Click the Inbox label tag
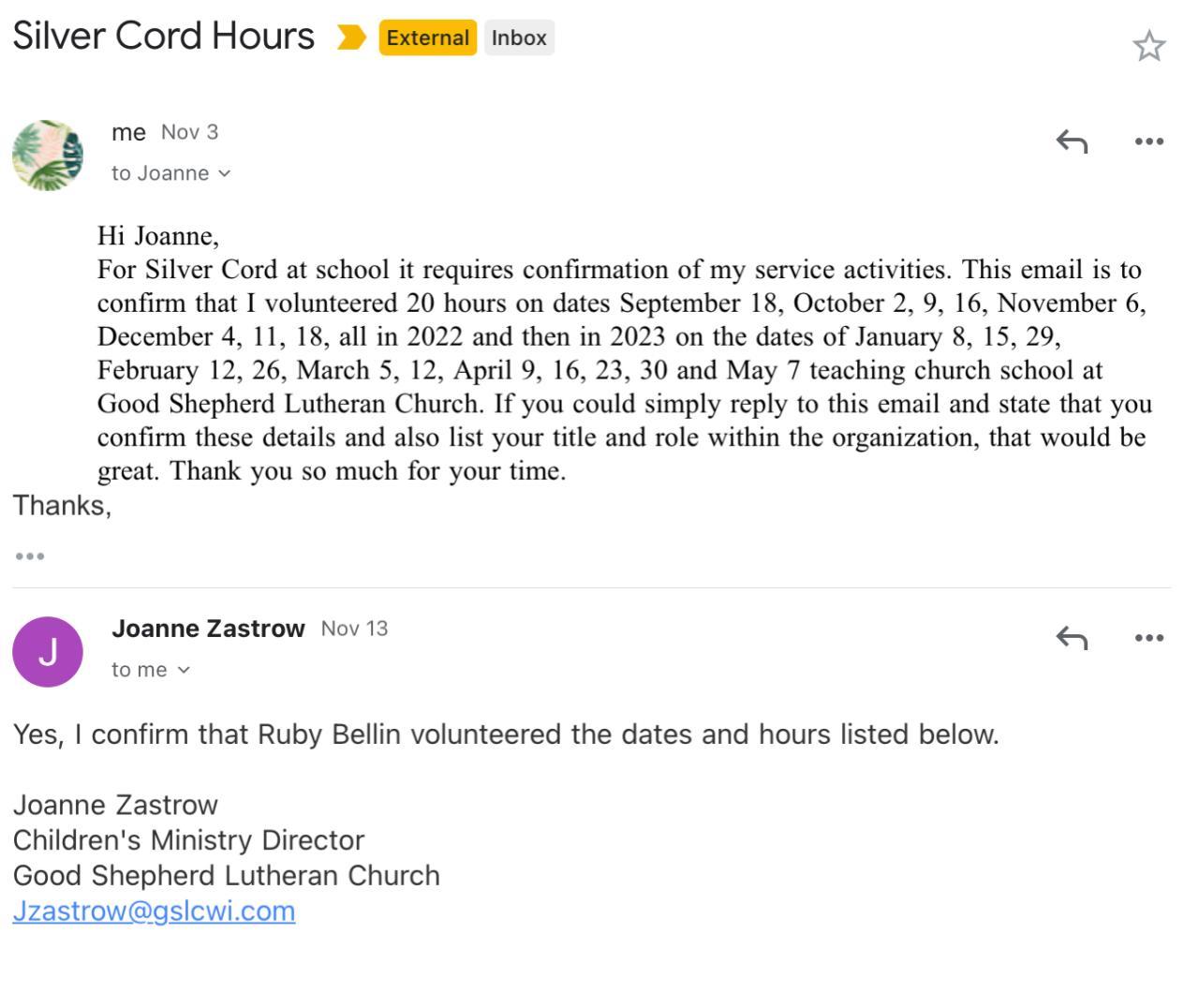The height and width of the screenshot is (1008, 1199). pyautogui.click(x=519, y=37)
